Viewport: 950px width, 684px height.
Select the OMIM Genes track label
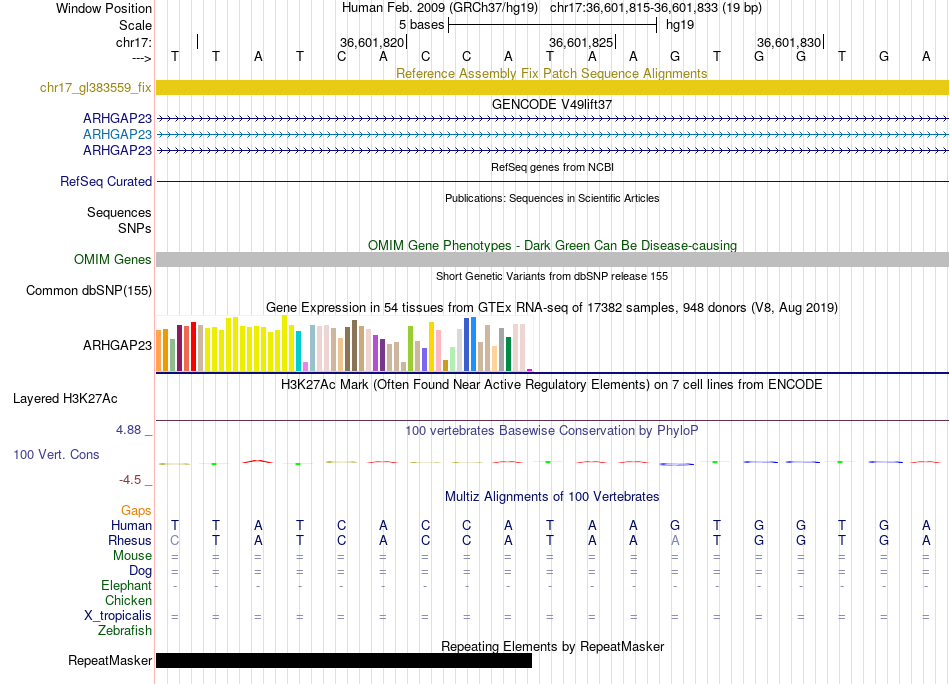click(112, 259)
